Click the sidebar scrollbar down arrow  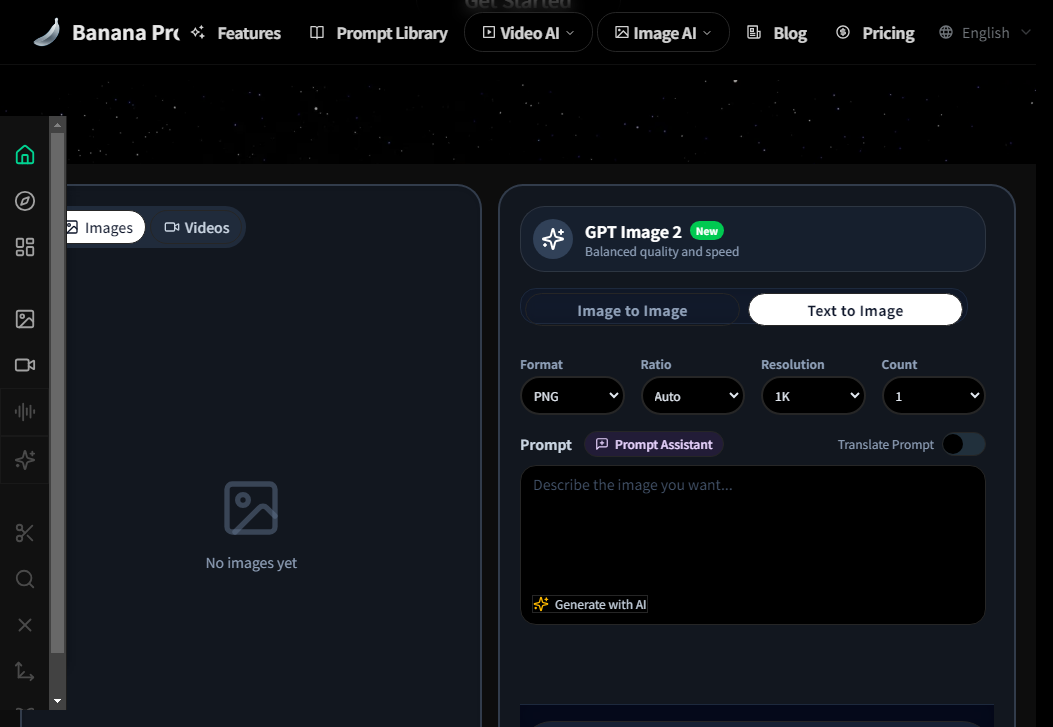pyautogui.click(x=57, y=701)
